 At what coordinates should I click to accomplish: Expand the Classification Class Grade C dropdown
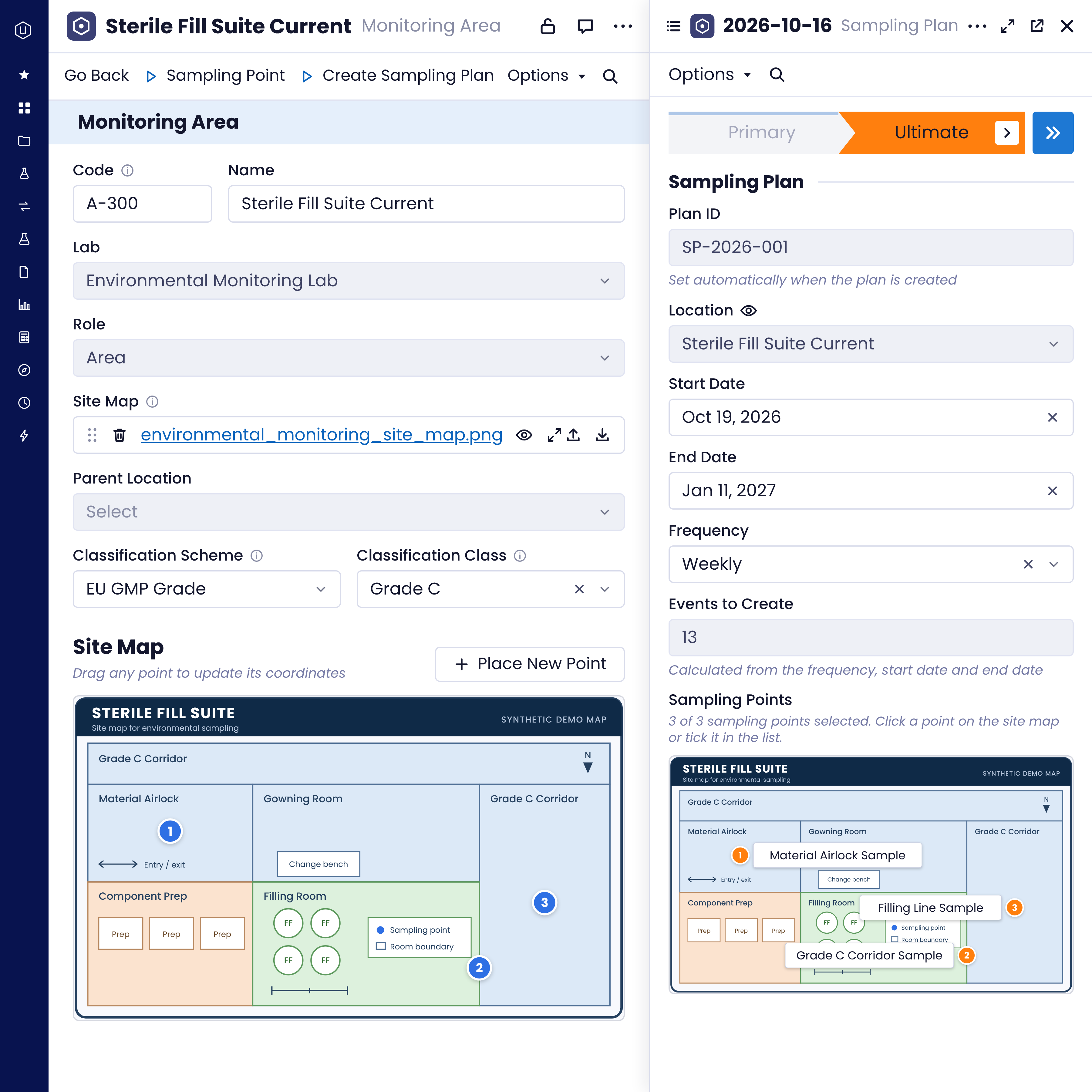click(x=605, y=589)
